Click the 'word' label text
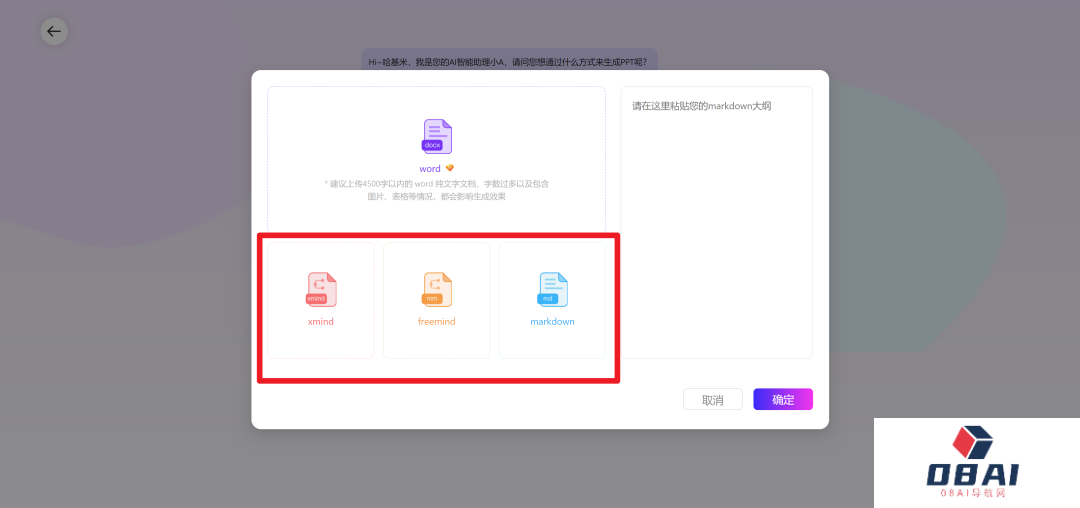The image size is (1080, 508). (430, 169)
